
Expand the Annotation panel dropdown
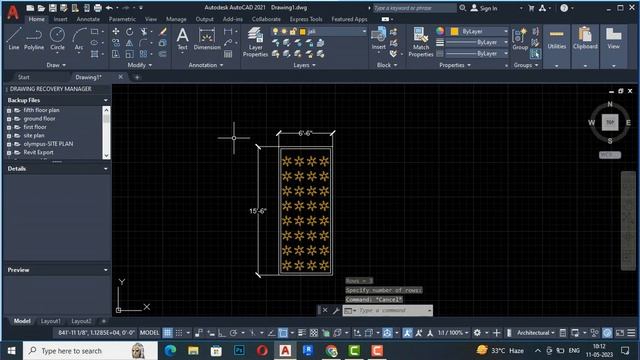pyautogui.click(x=206, y=65)
